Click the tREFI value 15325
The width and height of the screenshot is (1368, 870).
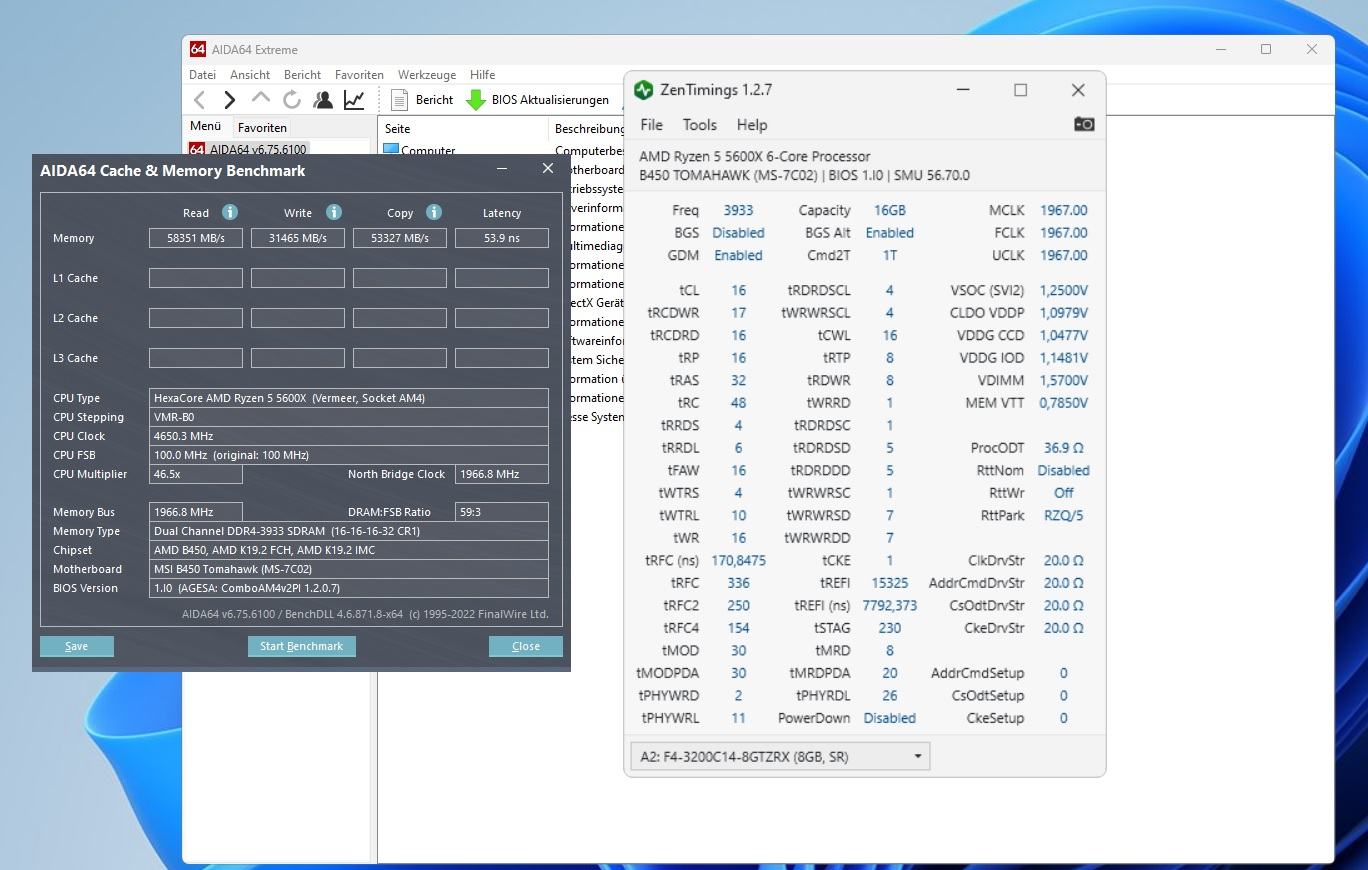coord(889,583)
